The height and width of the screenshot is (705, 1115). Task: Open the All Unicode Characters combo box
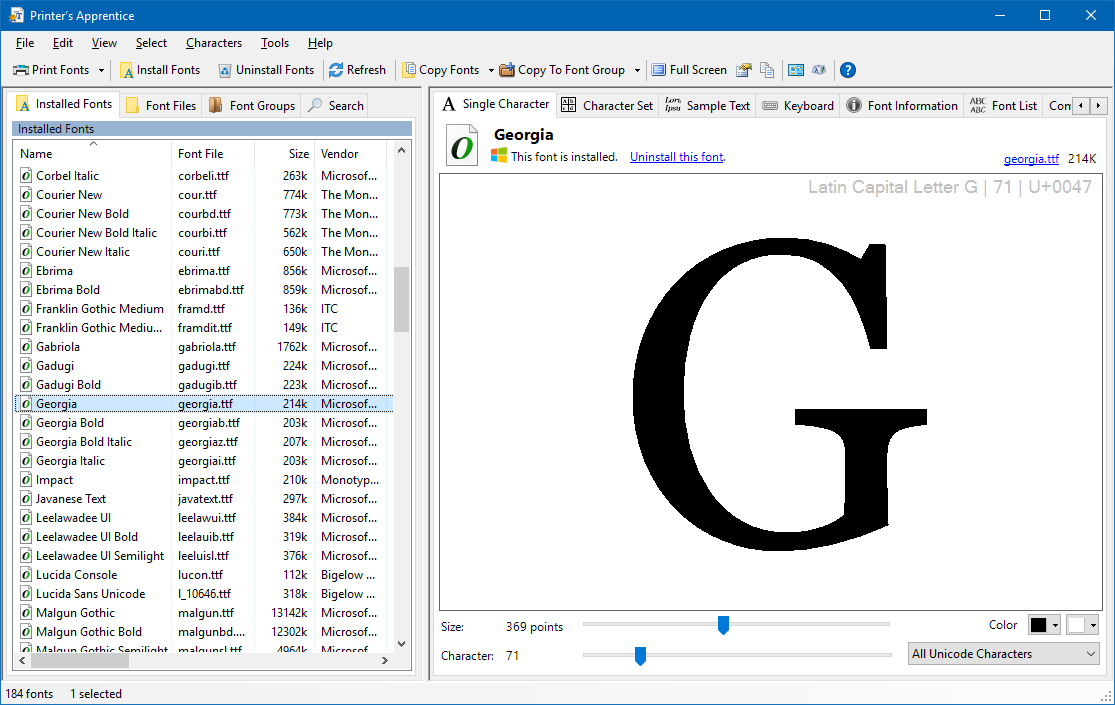1003,654
